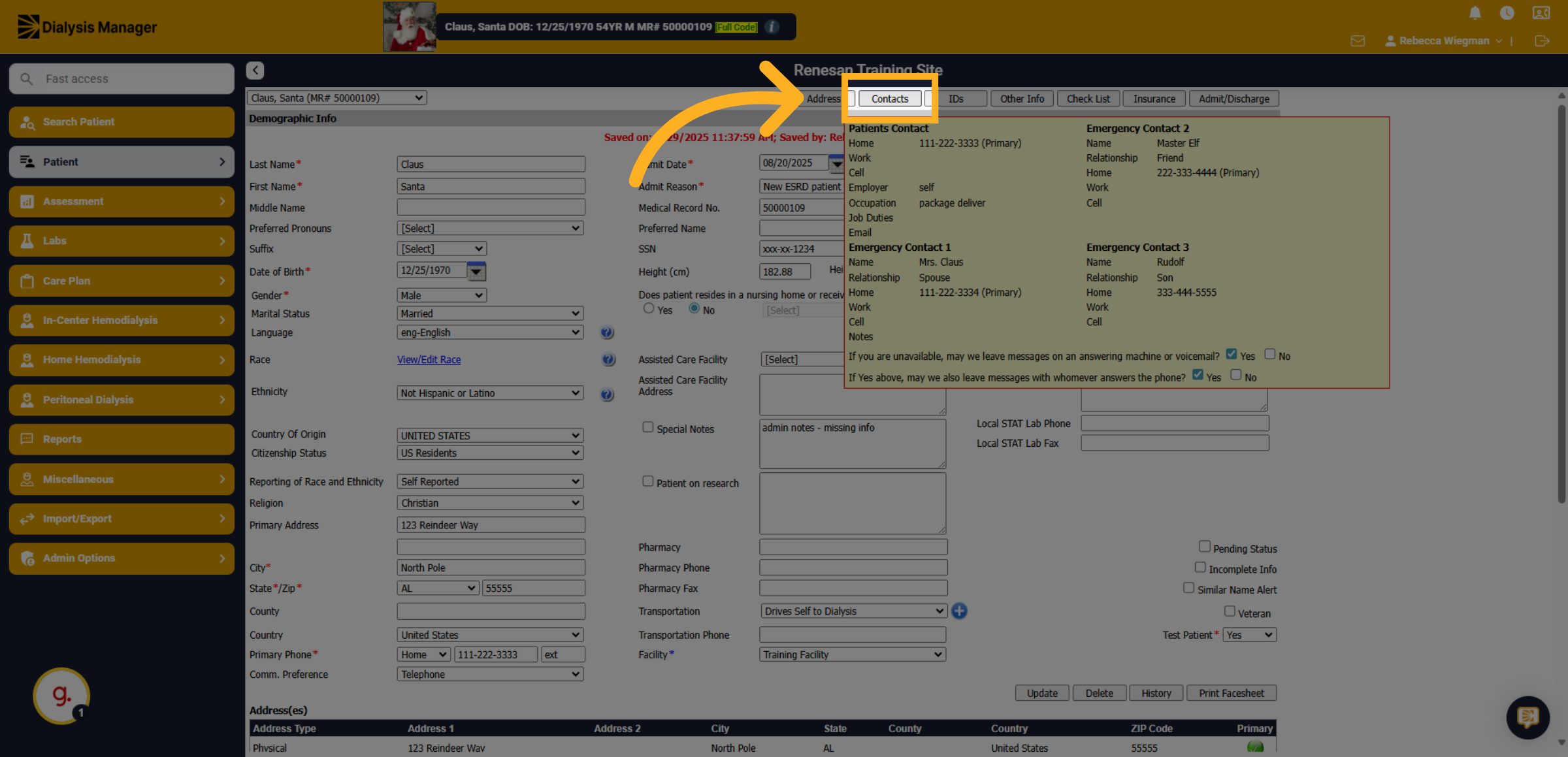Open the mail envelope icon
Screen dimensions: 1568x757
(1358, 41)
